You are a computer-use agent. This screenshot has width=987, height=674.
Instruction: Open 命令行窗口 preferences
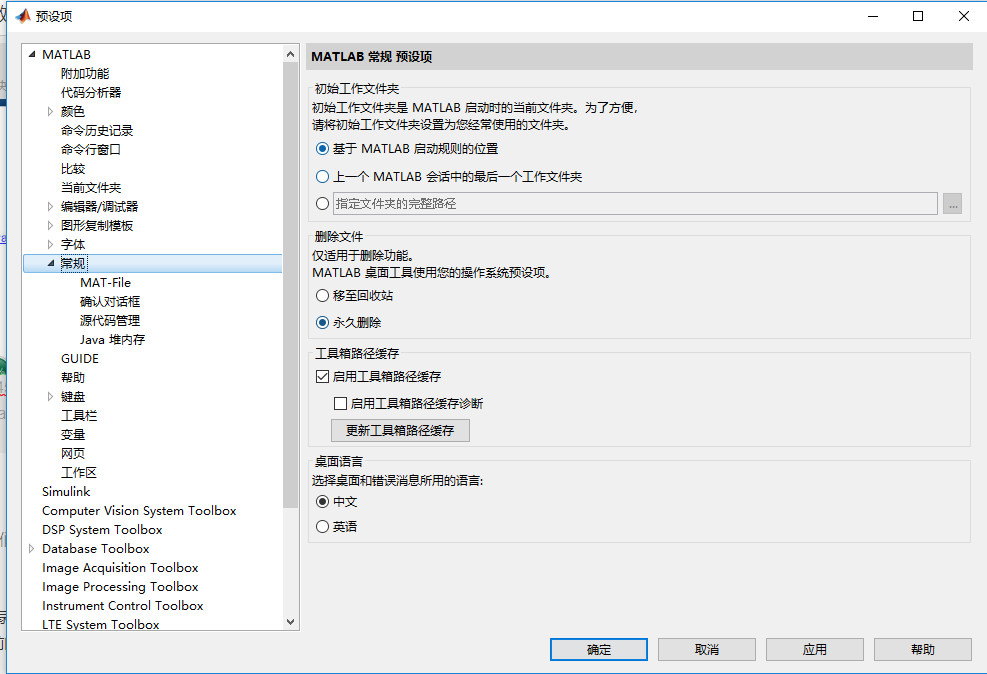pyautogui.click(x=91, y=149)
